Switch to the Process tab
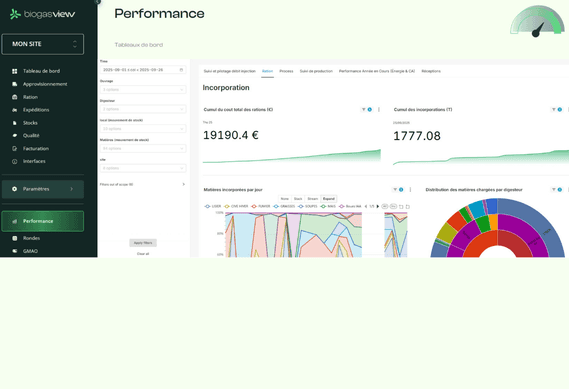Screen dimensions: 569x389 pyautogui.click(x=286, y=71)
